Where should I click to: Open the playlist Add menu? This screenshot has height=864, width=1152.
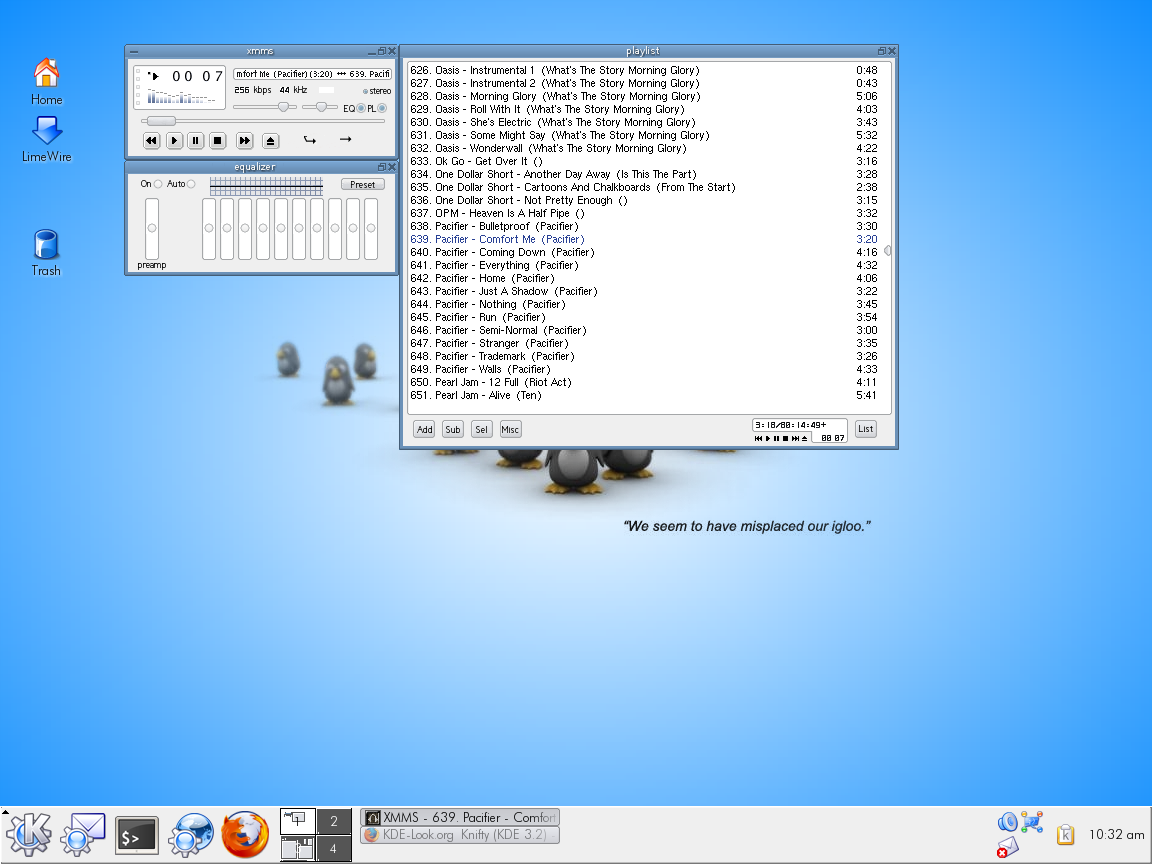click(x=425, y=430)
